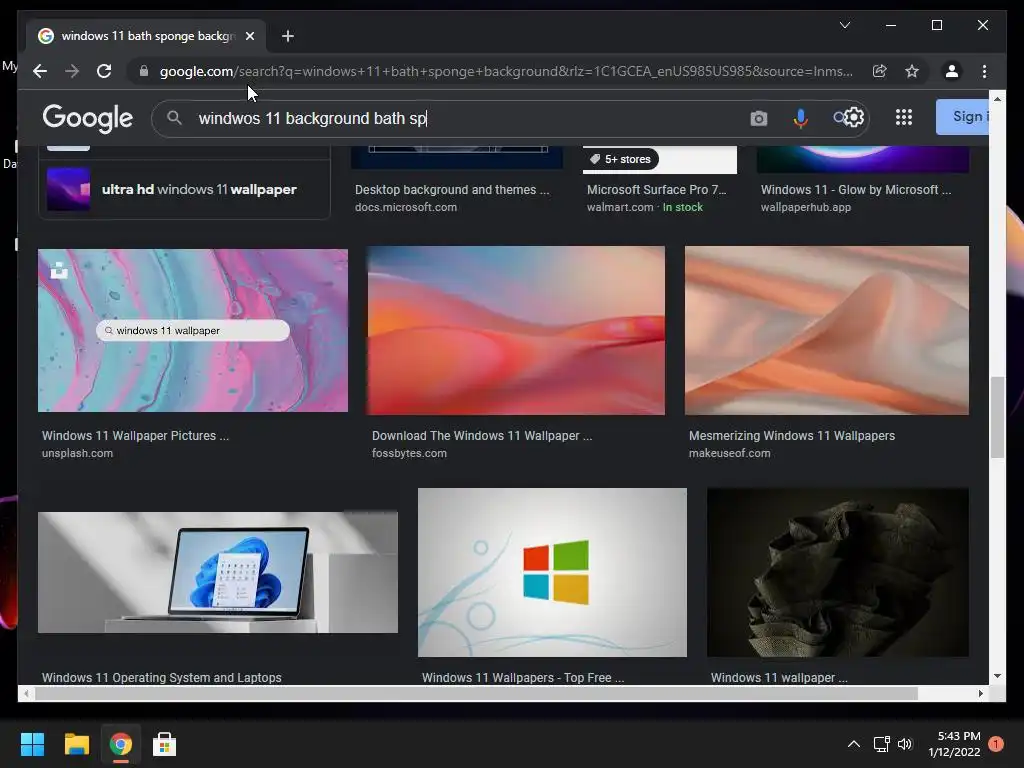Open Windows 11 Wallpaper Pictures unsplash link
Viewport: 1024px width, 768px height.
[135, 436]
